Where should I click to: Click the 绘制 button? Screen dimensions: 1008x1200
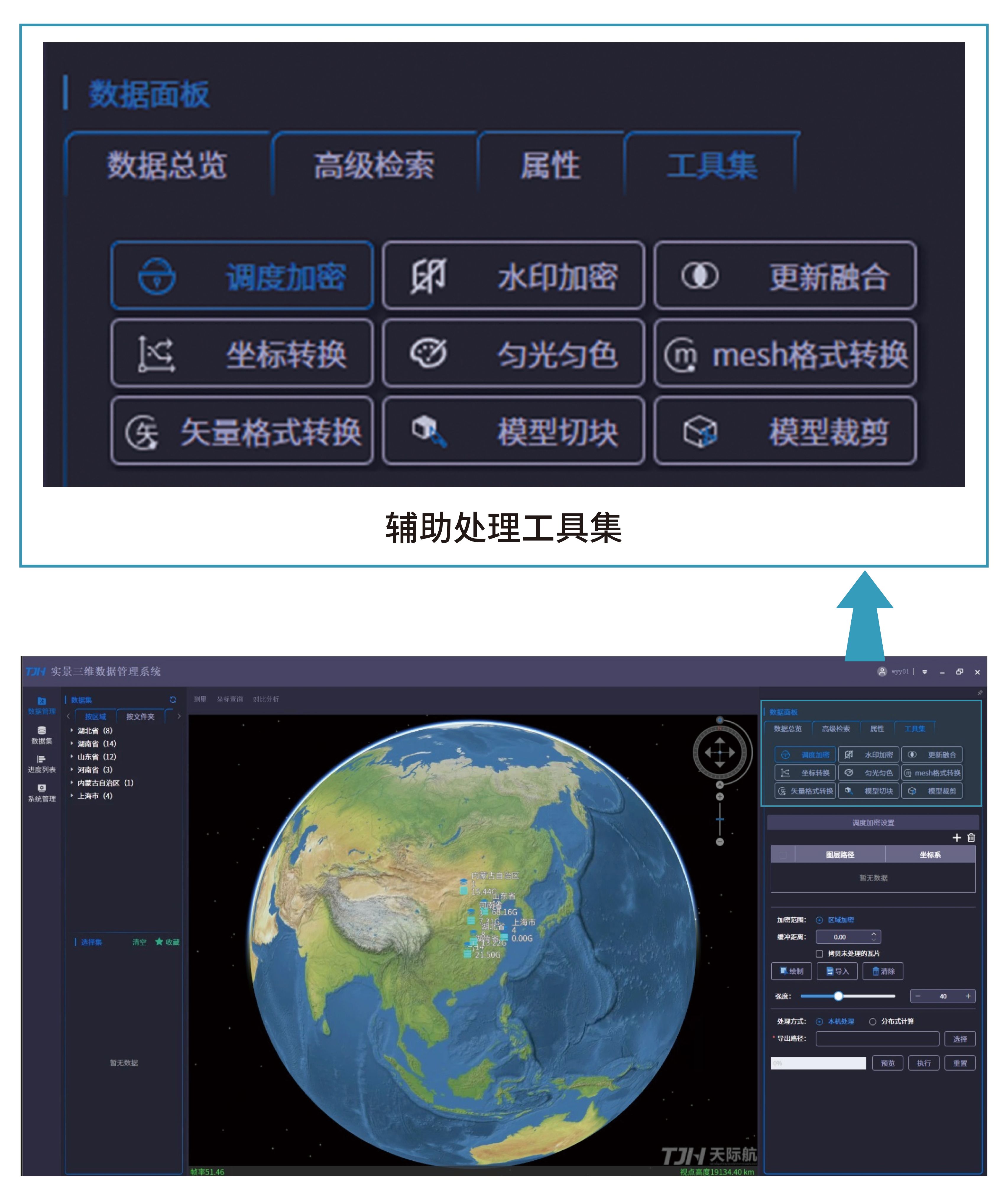(792, 972)
